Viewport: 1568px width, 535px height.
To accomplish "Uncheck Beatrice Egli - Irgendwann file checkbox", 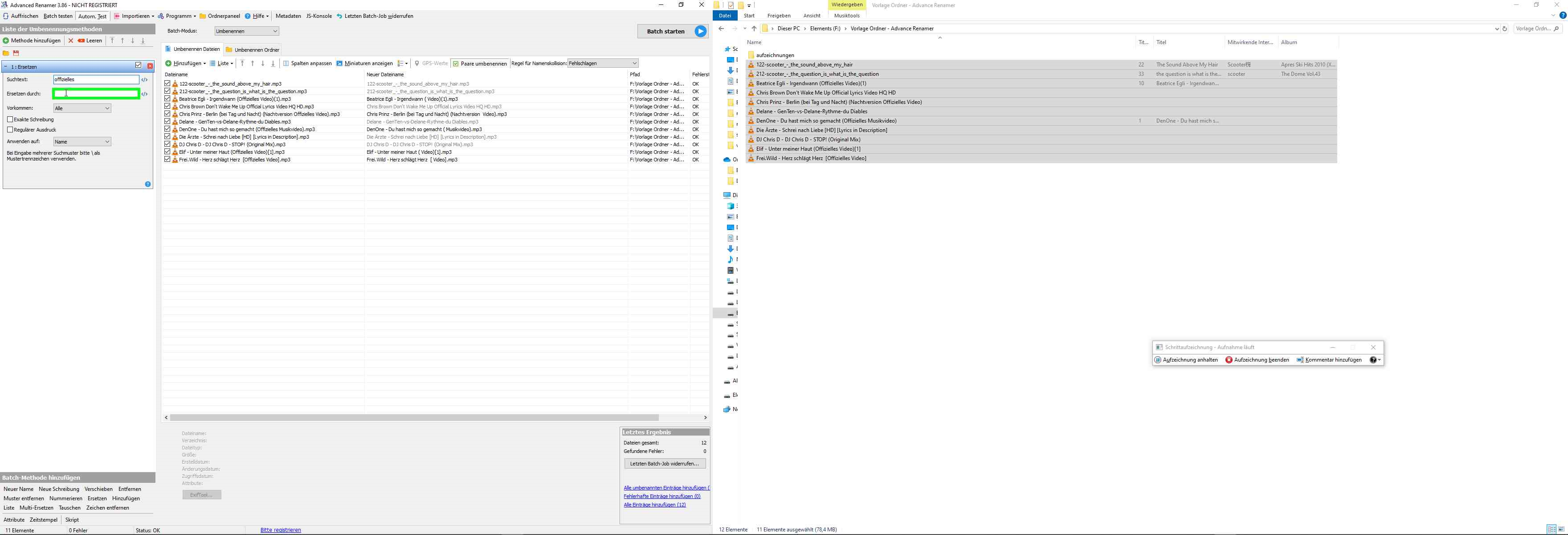I will tap(167, 99).
